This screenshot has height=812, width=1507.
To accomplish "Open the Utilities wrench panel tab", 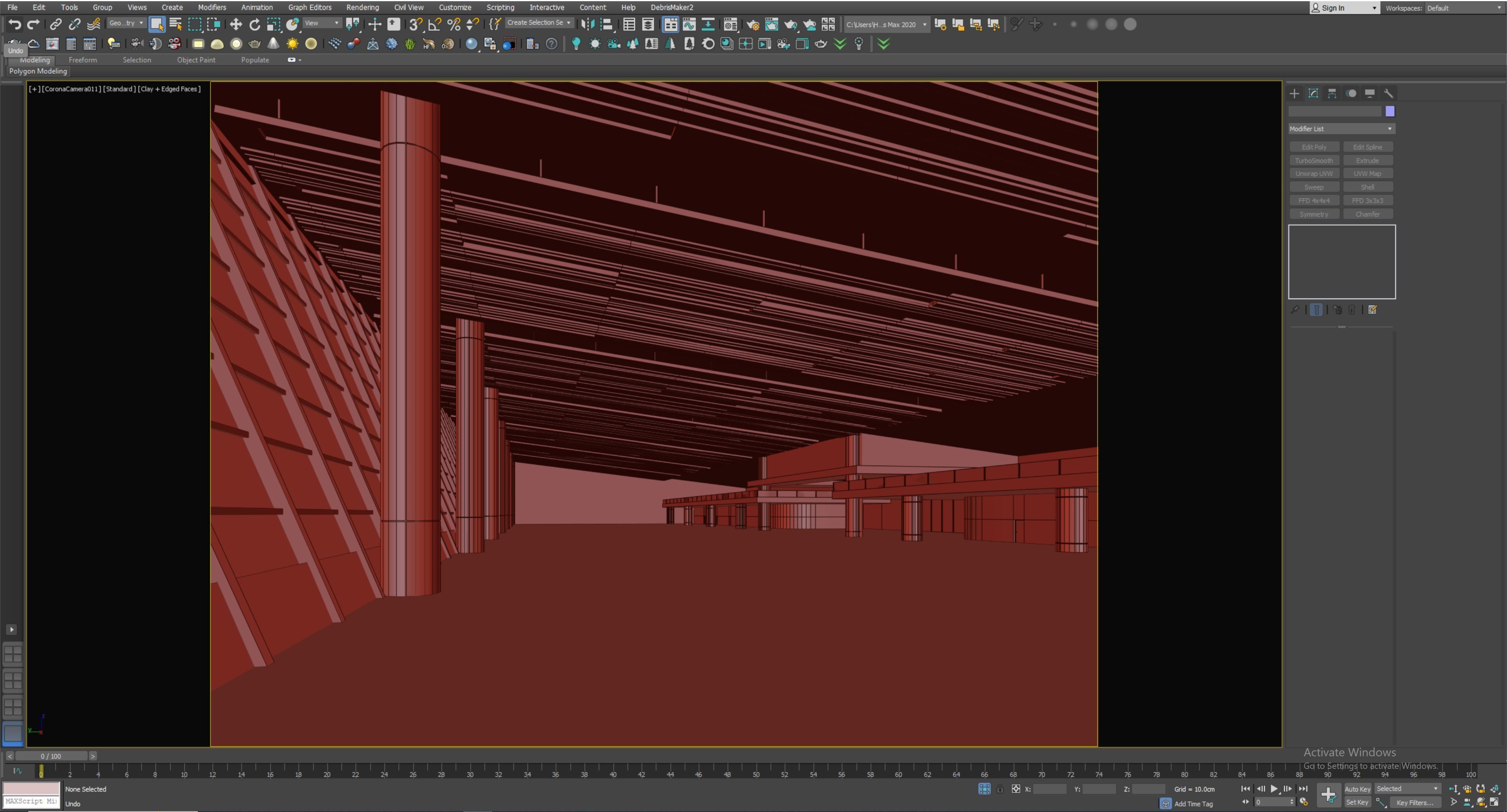I will (1388, 93).
